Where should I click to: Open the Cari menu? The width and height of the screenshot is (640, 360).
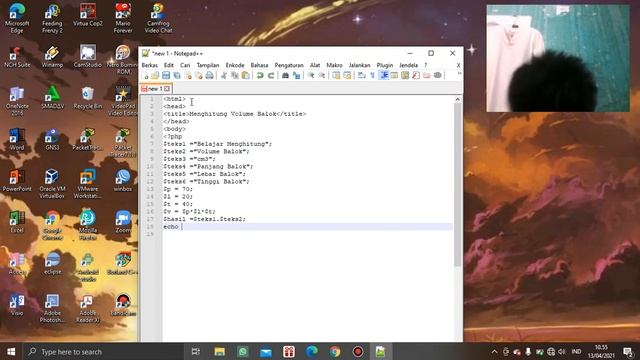click(185, 65)
